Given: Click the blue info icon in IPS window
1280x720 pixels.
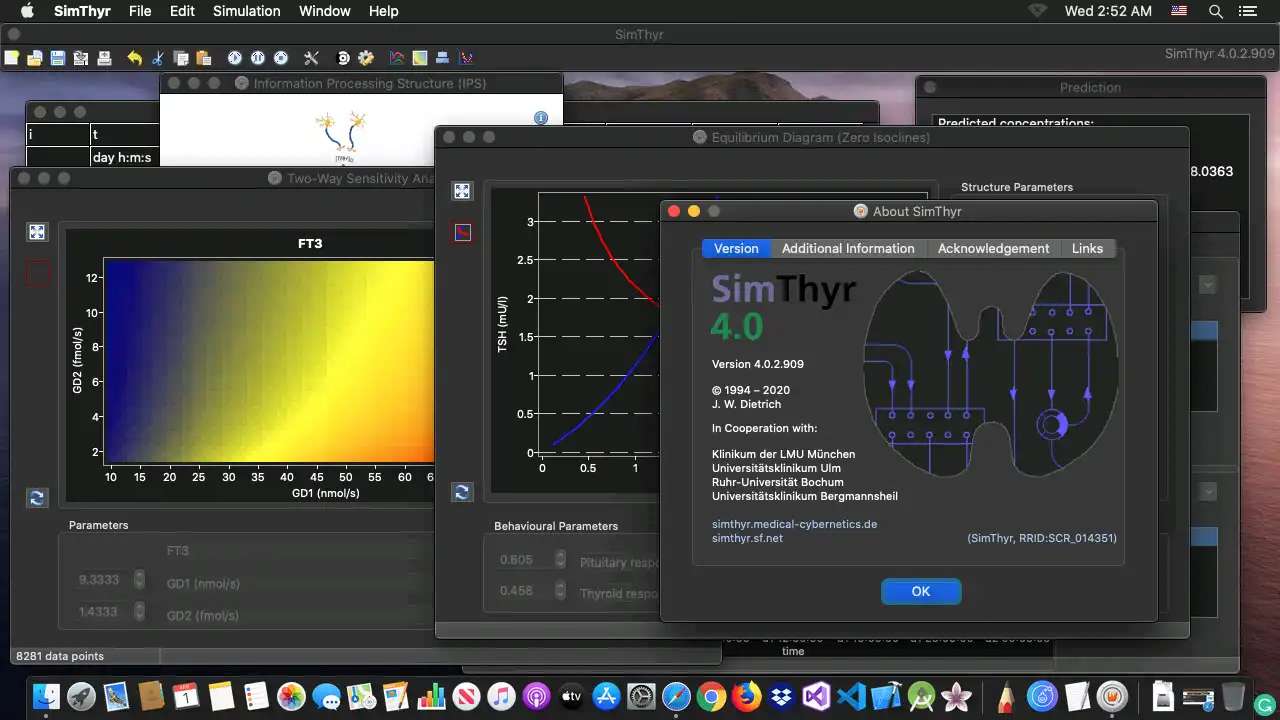Looking at the screenshot, I should click(541, 118).
